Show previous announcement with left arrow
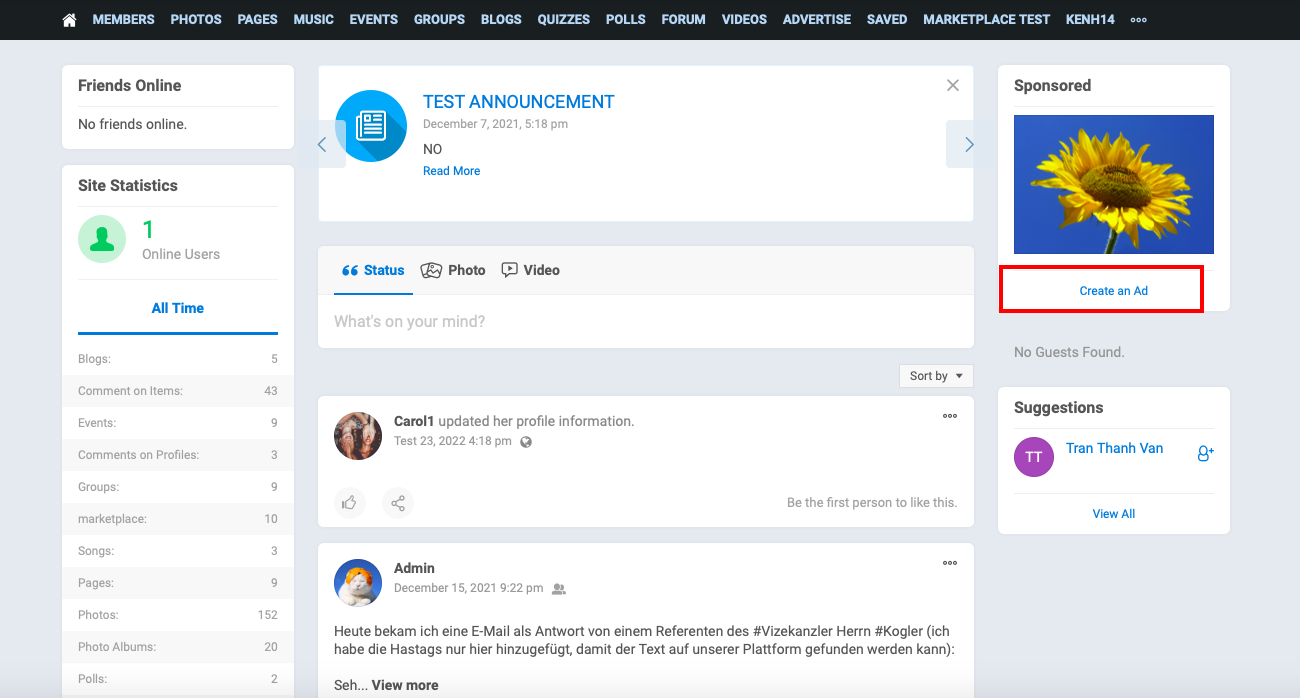Viewport: 1300px width, 698px height. [x=322, y=144]
